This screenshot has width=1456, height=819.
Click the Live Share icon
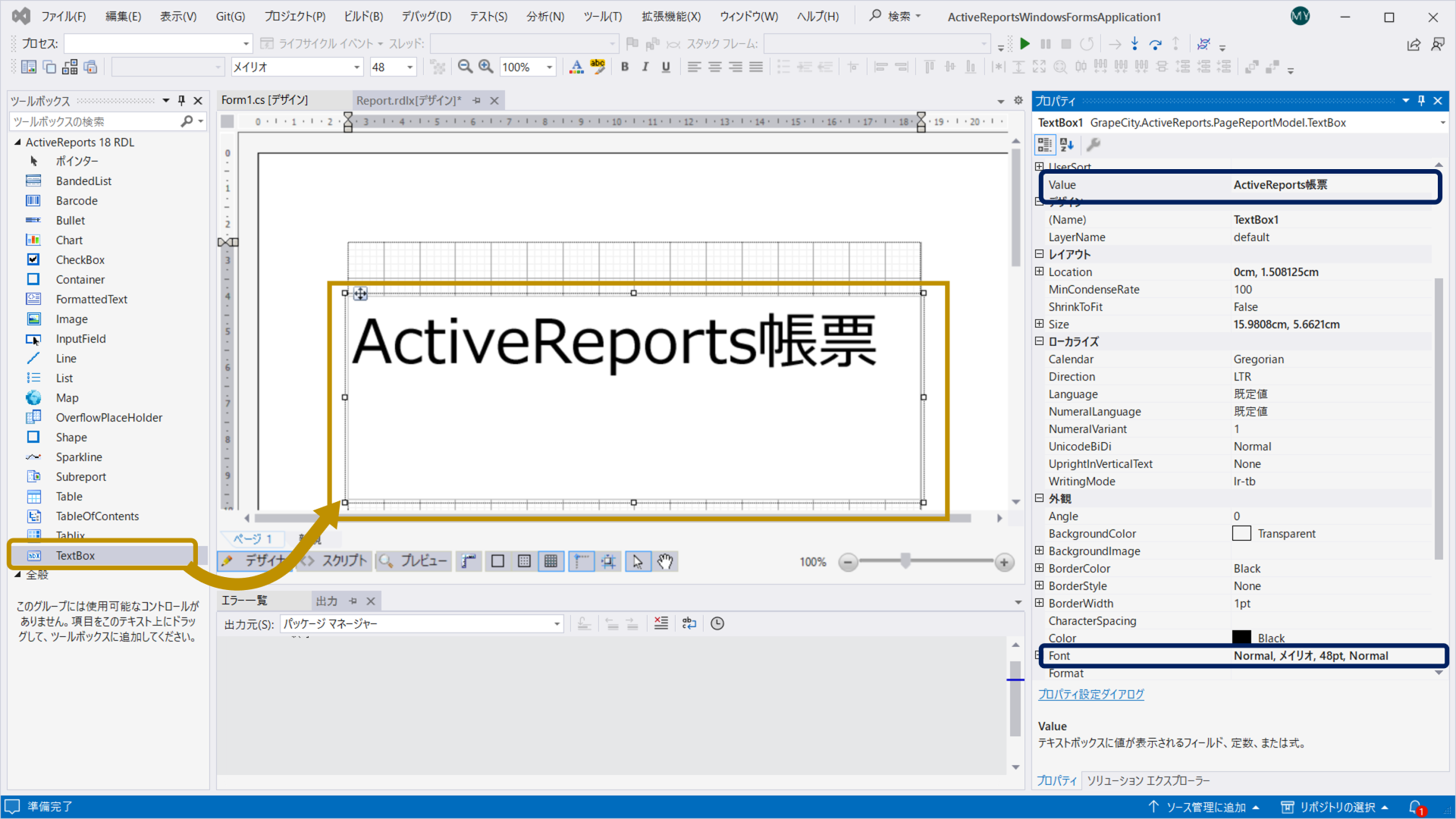(1414, 44)
